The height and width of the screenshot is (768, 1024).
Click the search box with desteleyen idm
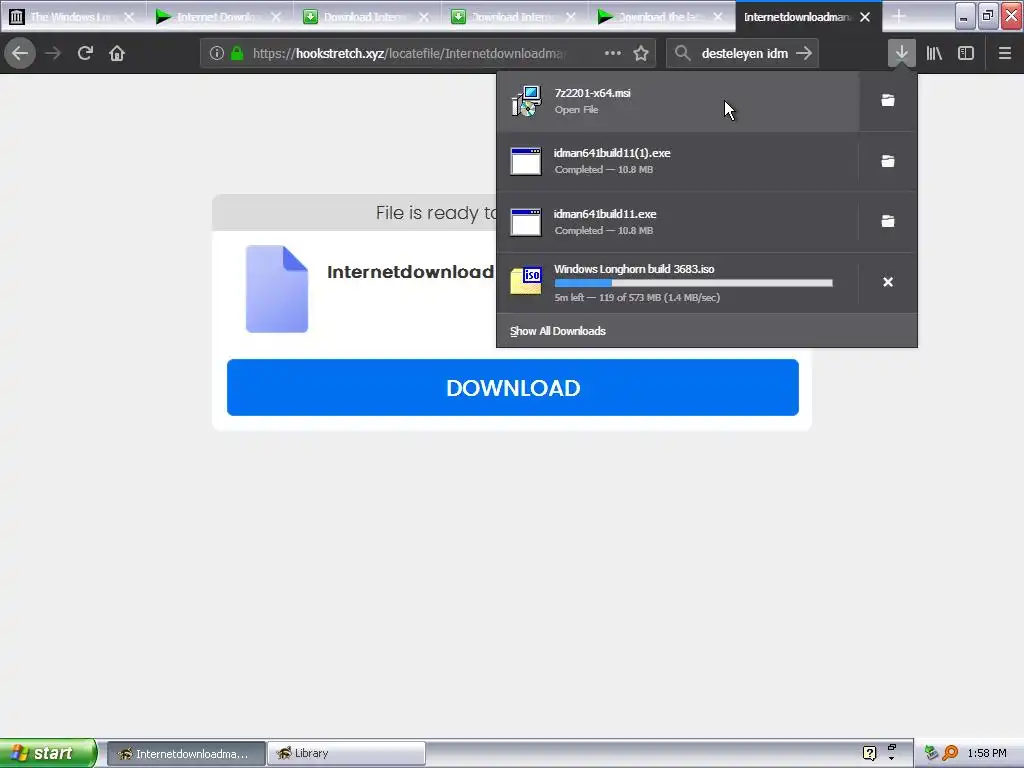(744, 54)
